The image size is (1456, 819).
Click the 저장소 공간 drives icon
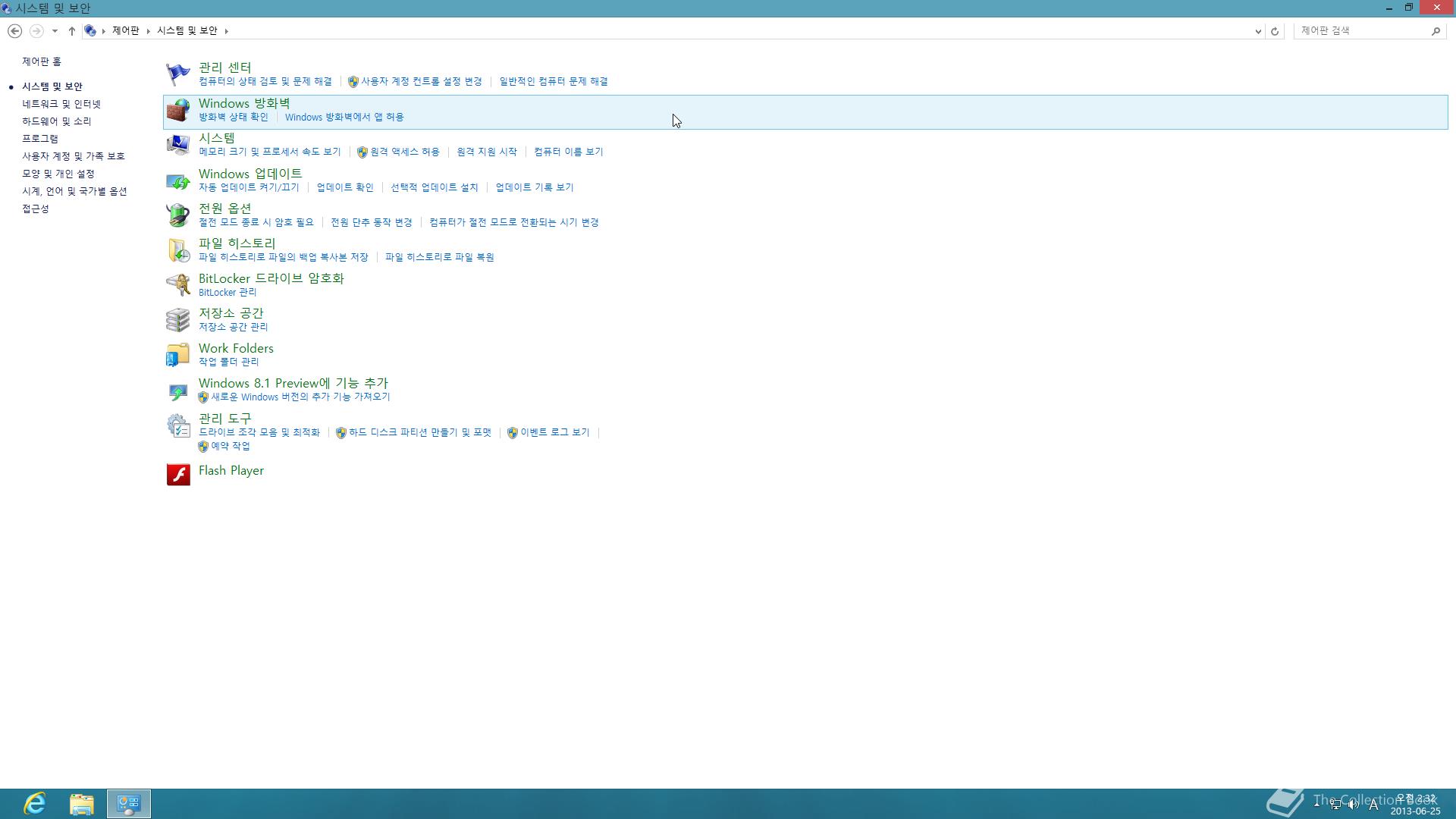pyautogui.click(x=178, y=320)
